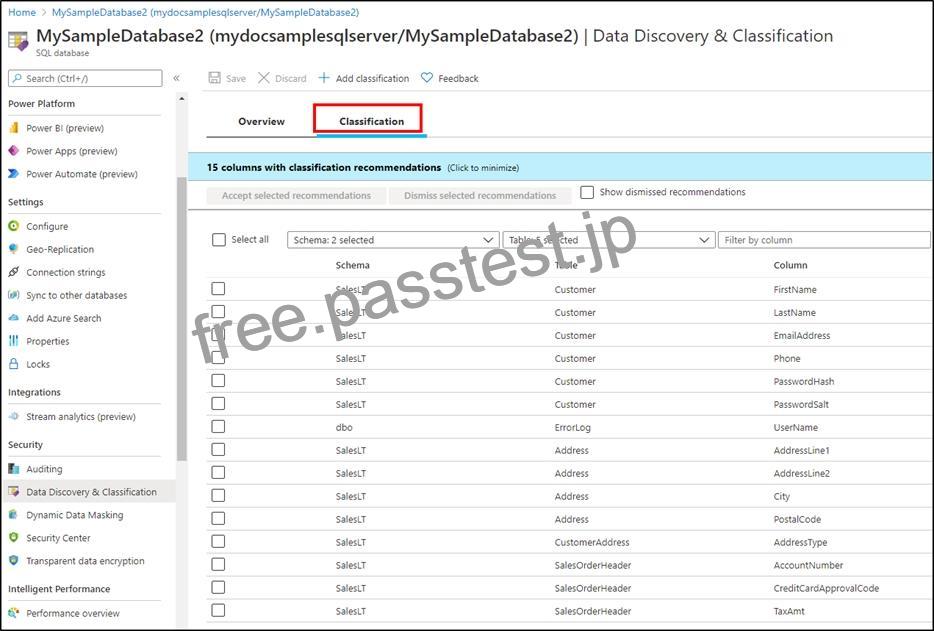The width and height of the screenshot is (934, 631).
Task: Open MySampleDatabase2 breadcrumb link
Action: (206, 12)
